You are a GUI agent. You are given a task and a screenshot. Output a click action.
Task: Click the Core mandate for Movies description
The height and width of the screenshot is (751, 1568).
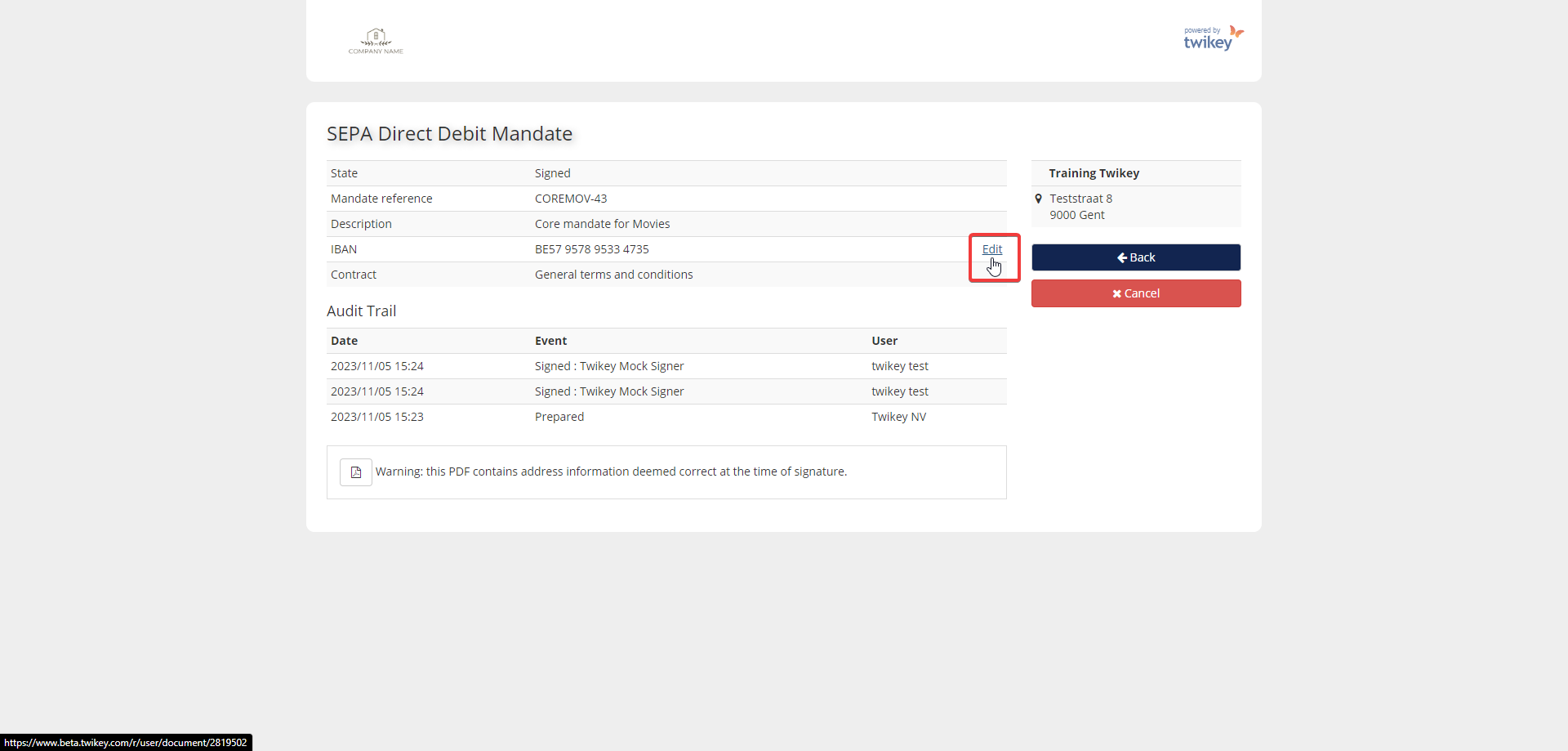[x=602, y=224]
